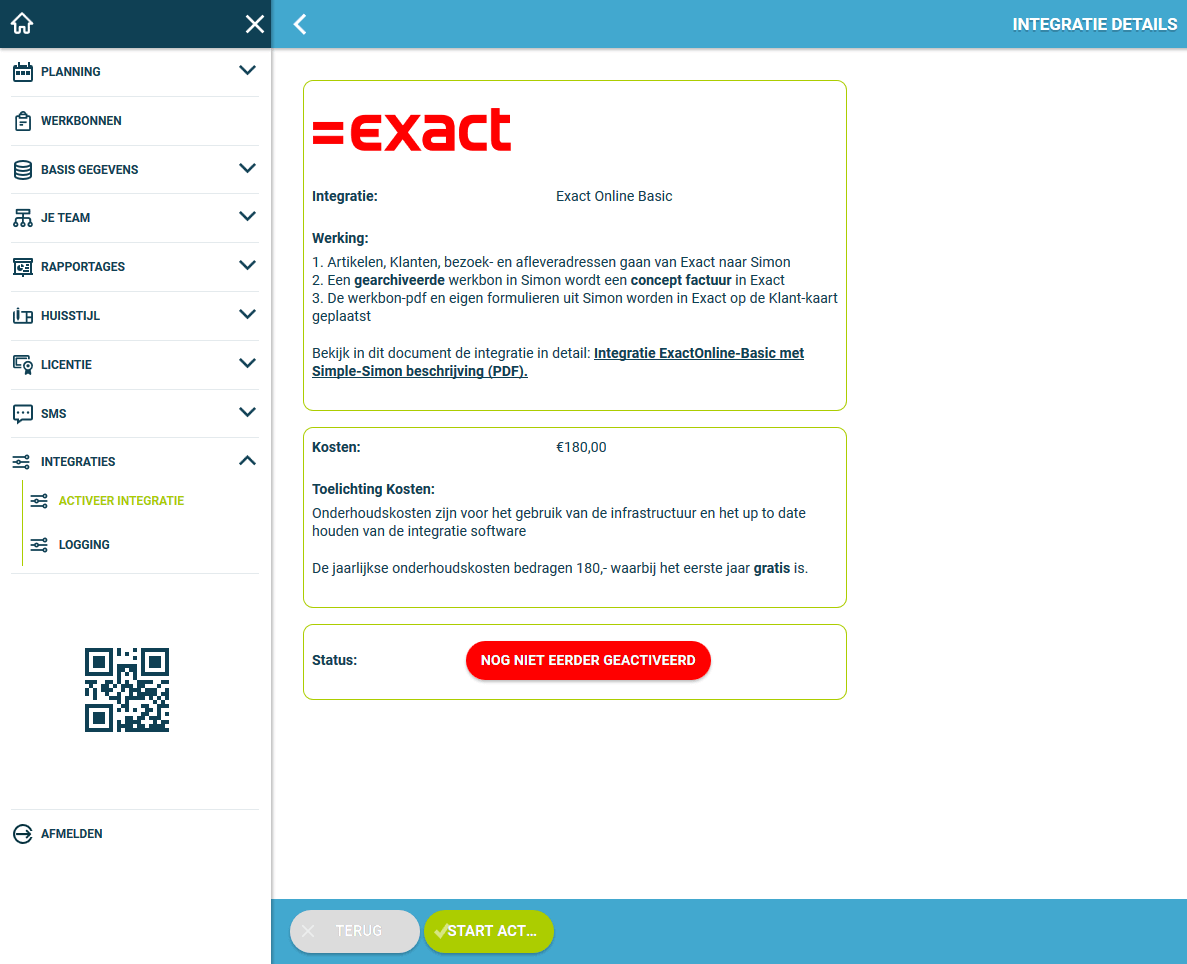Open the Huisstijl menu item
The image size is (1187, 964).
135,316
